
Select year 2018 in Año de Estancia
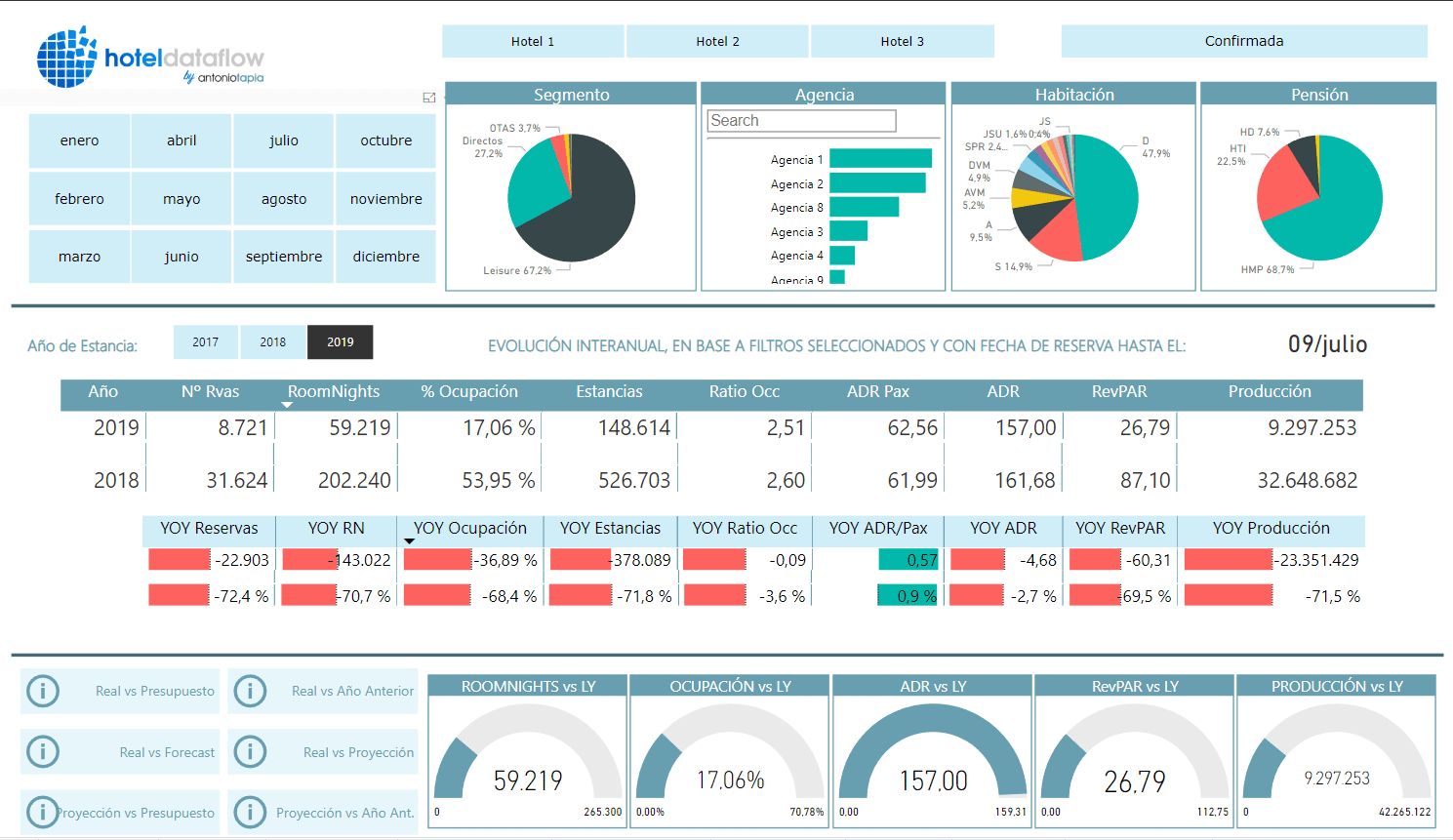click(x=272, y=342)
